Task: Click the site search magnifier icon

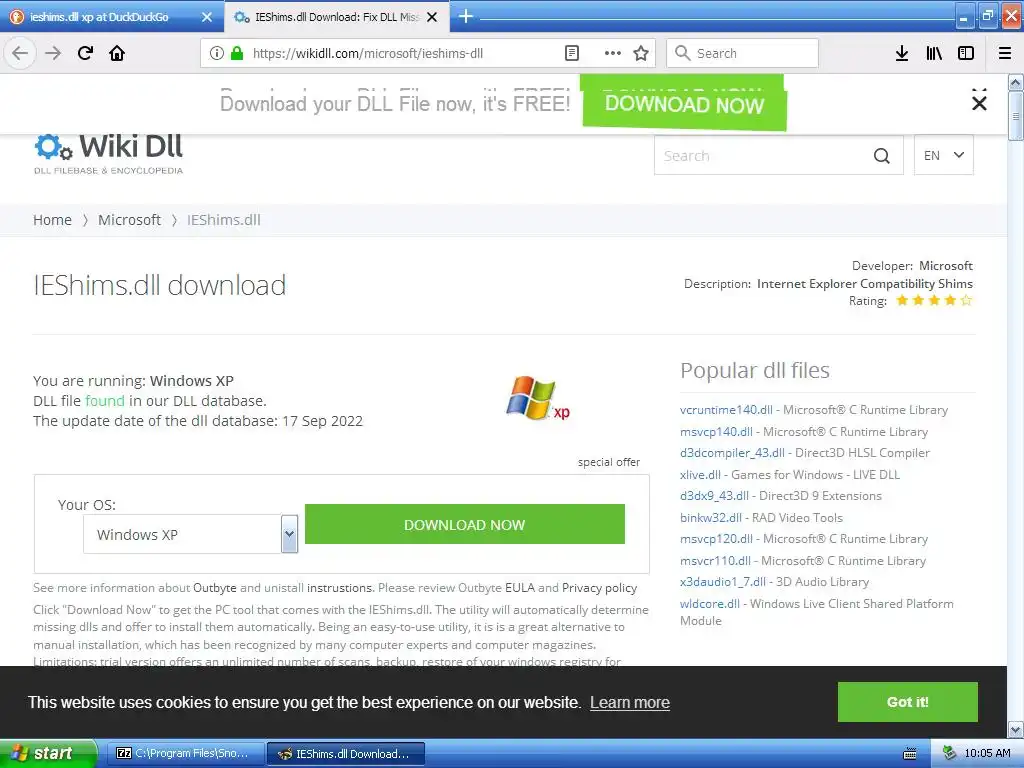Action: tap(882, 155)
